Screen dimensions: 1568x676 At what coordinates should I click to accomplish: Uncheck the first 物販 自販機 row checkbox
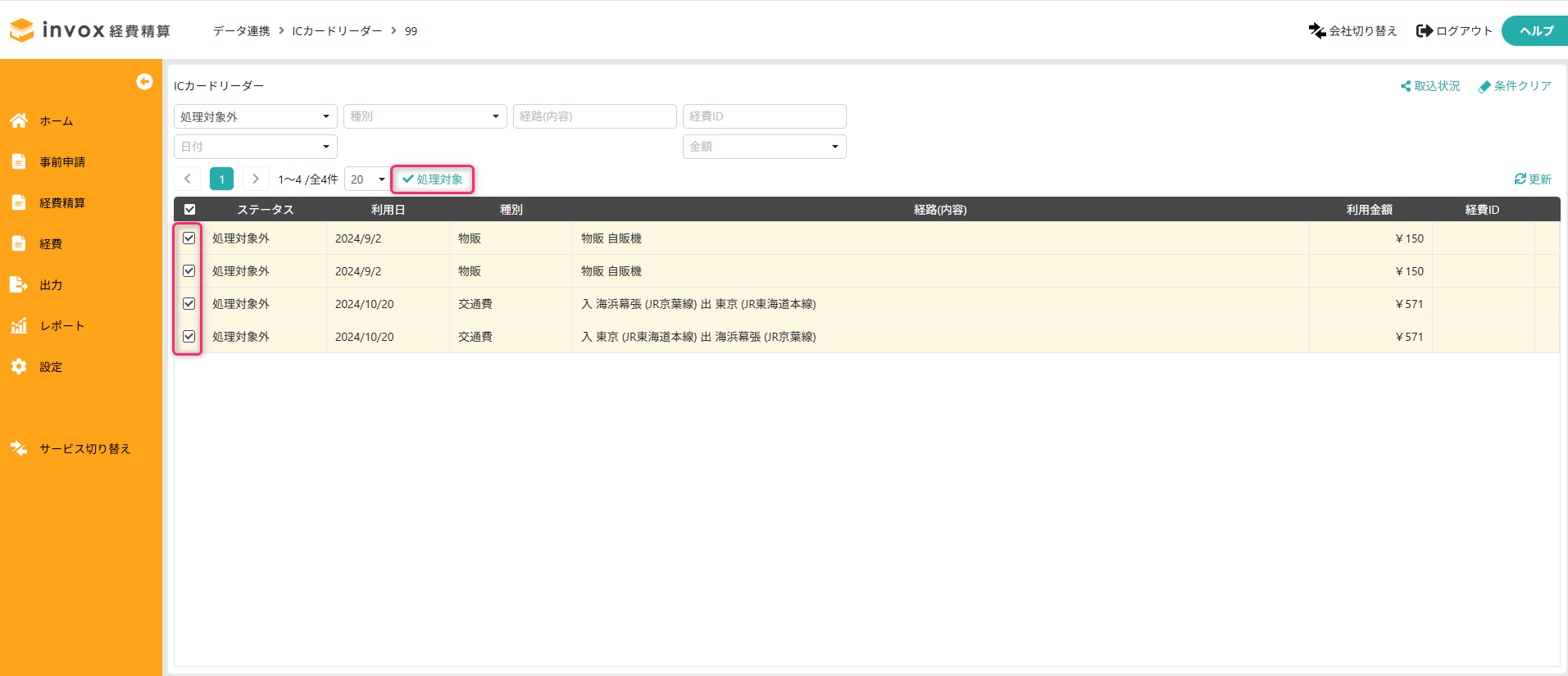[189, 238]
